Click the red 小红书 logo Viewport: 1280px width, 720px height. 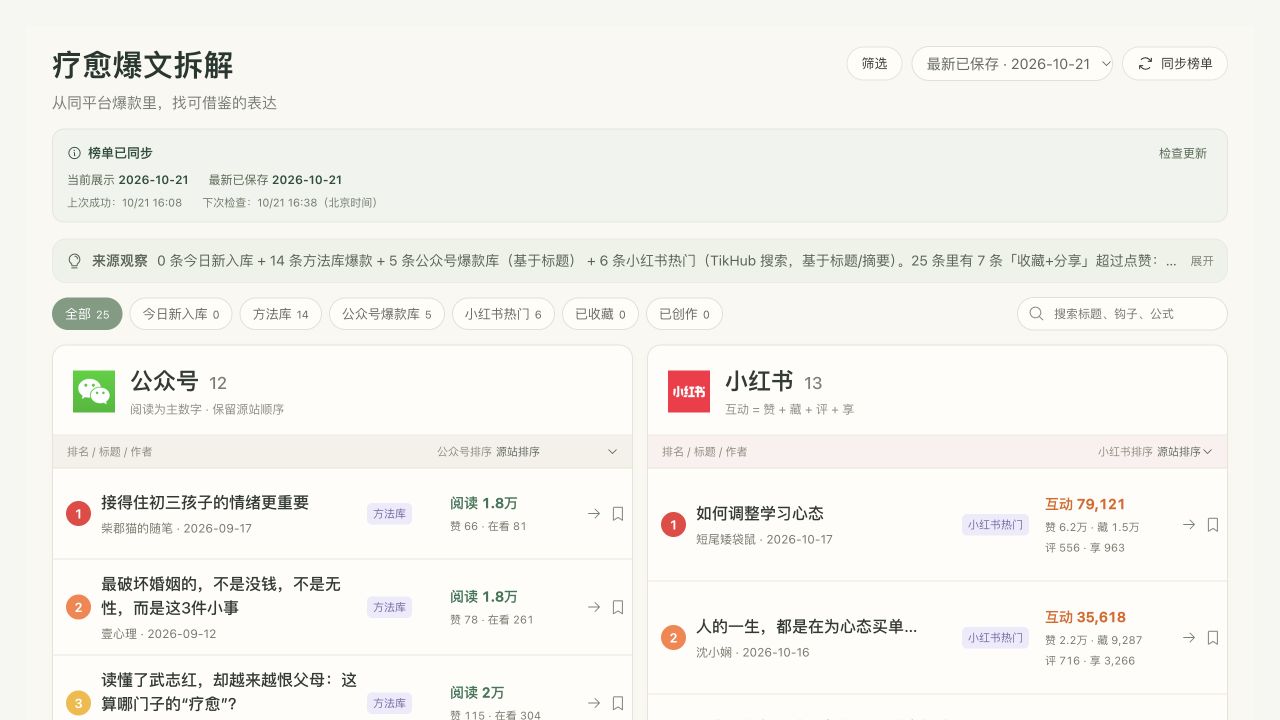point(689,391)
